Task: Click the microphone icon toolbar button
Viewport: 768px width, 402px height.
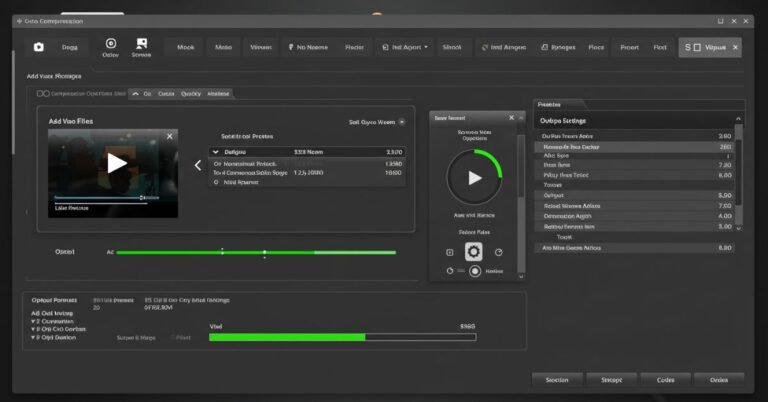Action: tap(291, 47)
